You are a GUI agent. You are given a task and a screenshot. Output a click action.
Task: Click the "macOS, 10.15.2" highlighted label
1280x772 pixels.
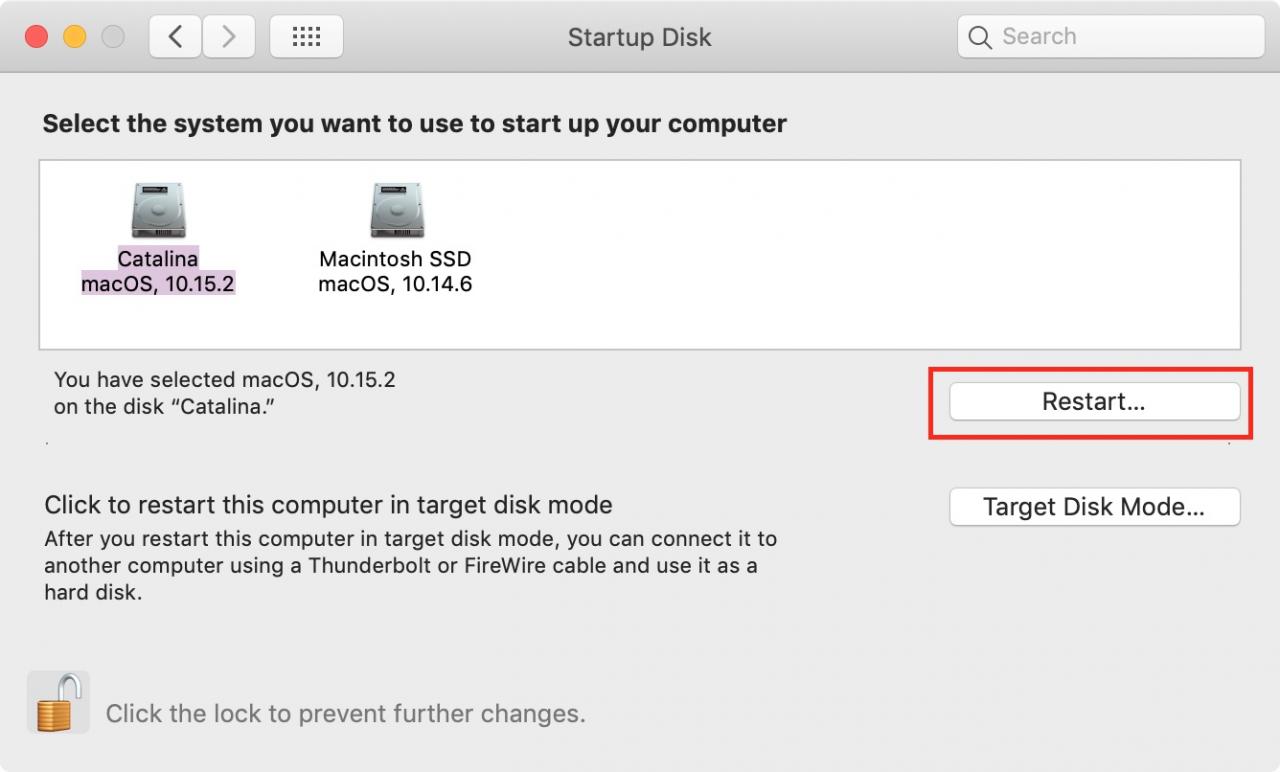[x=158, y=285]
